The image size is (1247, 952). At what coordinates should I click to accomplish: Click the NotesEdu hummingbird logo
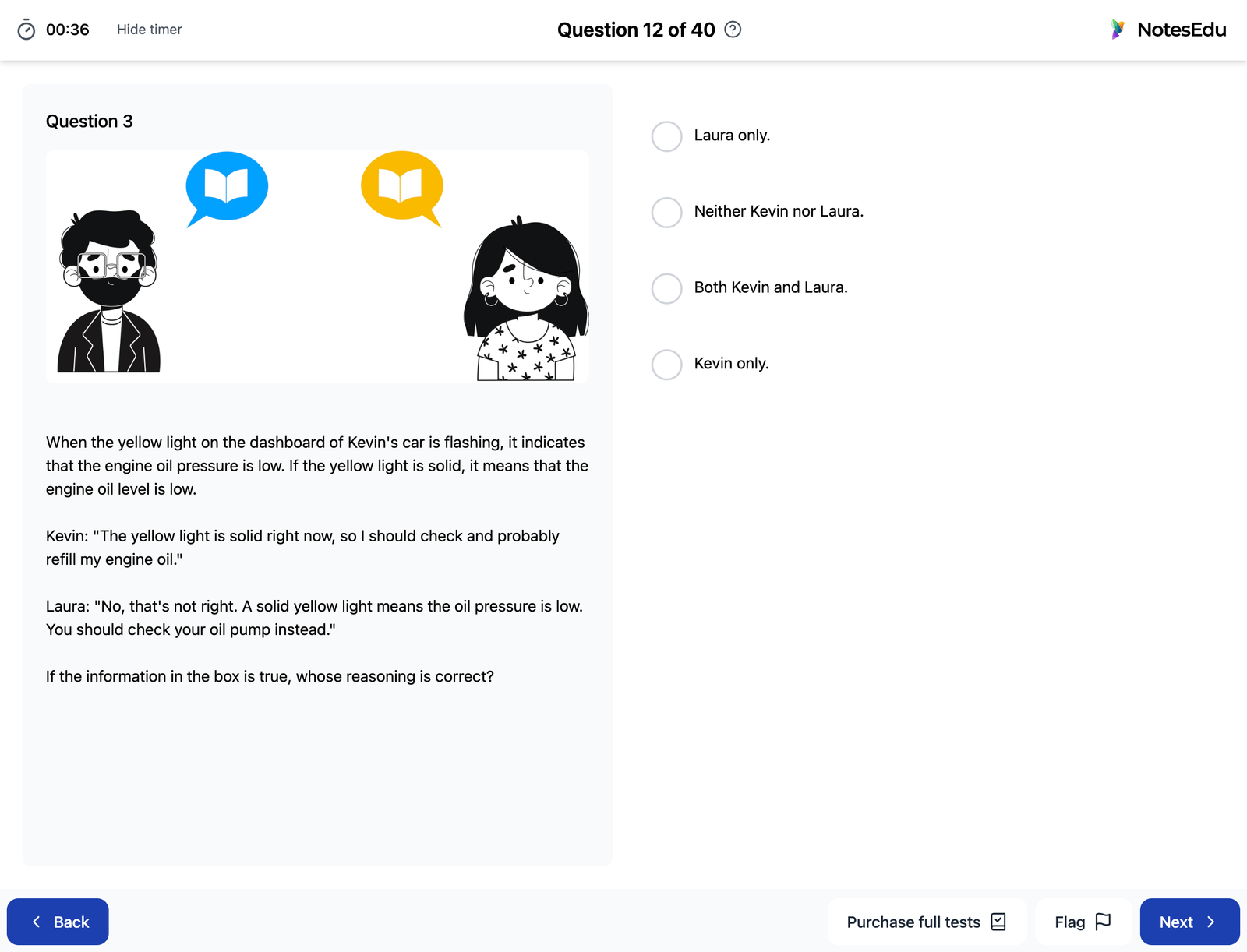(x=1119, y=29)
